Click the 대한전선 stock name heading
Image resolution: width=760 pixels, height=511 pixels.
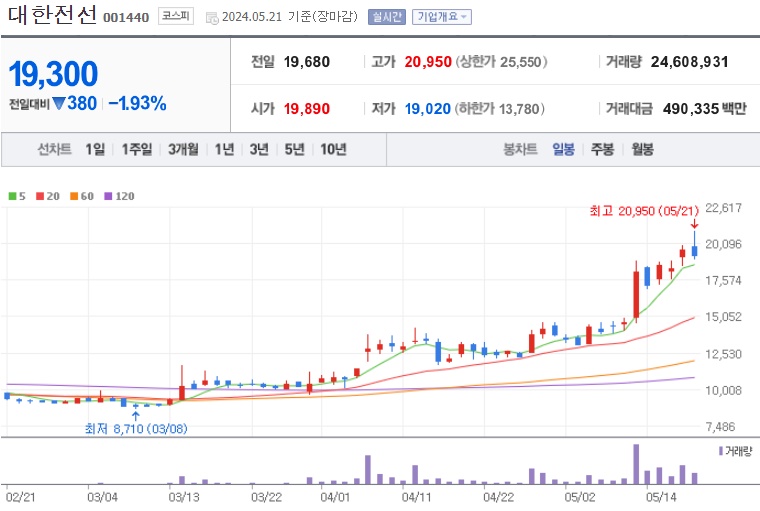tap(52, 16)
